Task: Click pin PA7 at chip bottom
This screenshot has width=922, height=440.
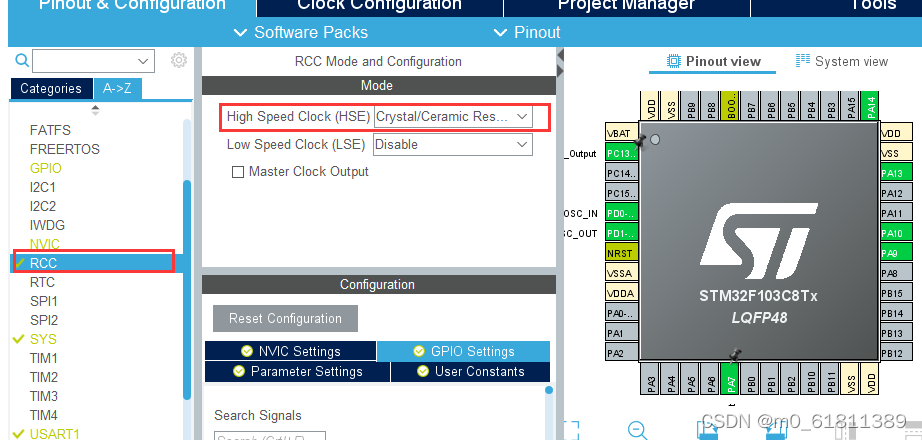Action: coord(730,378)
